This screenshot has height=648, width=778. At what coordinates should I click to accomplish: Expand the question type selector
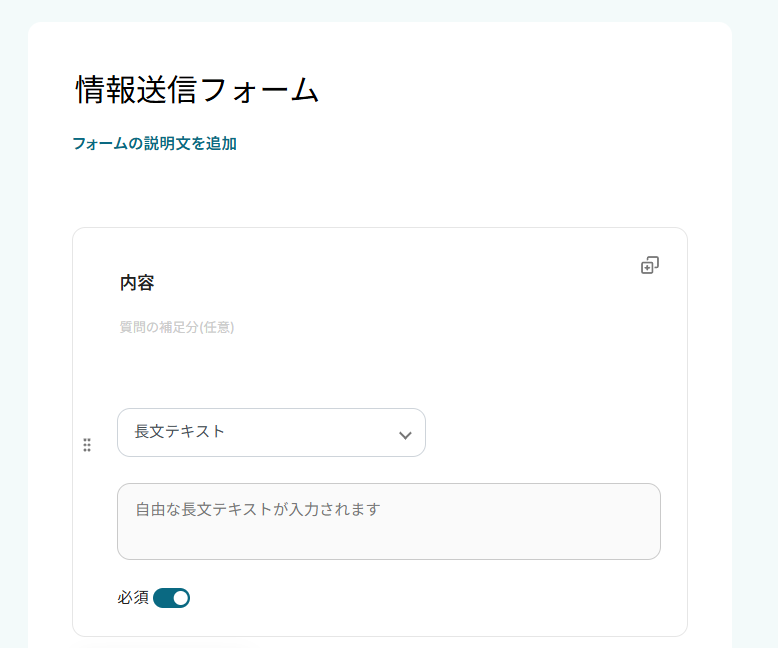[271, 432]
